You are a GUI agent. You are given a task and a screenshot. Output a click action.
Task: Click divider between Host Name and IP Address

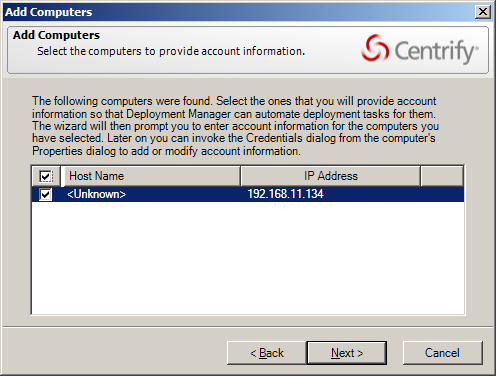pos(240,176)
